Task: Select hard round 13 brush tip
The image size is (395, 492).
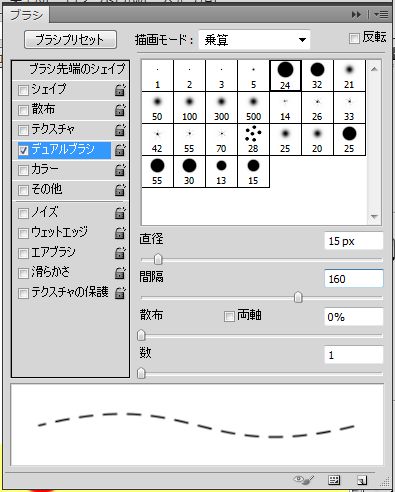Action: pos(221,172)
